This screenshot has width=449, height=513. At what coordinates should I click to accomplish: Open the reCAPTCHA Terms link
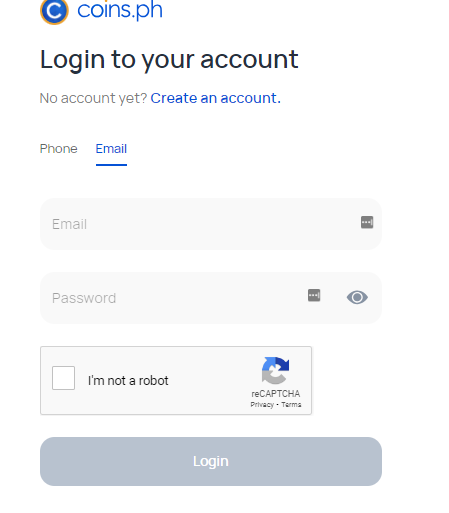tap(291, 405)
